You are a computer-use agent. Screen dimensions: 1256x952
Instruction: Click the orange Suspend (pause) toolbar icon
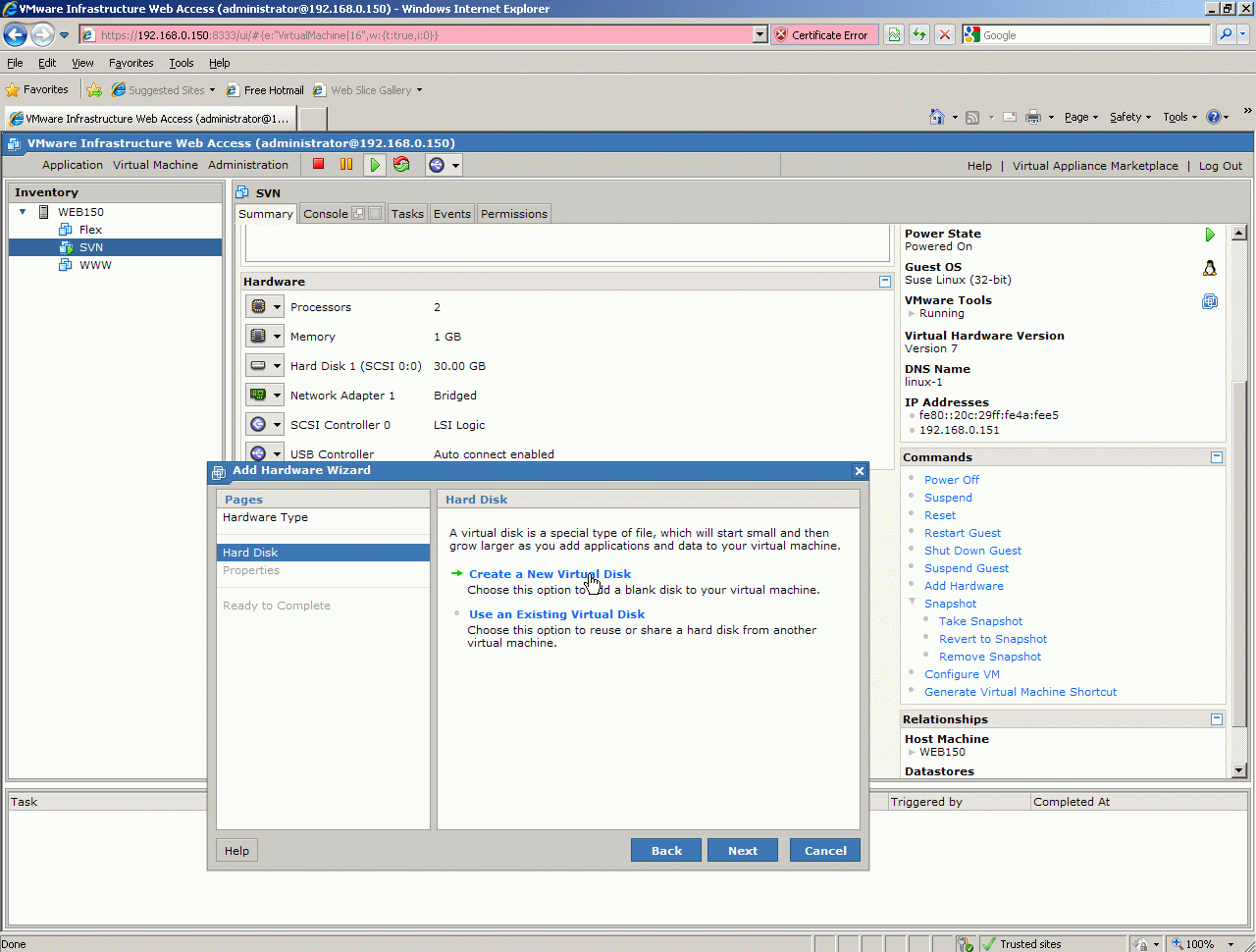point(346,165)
